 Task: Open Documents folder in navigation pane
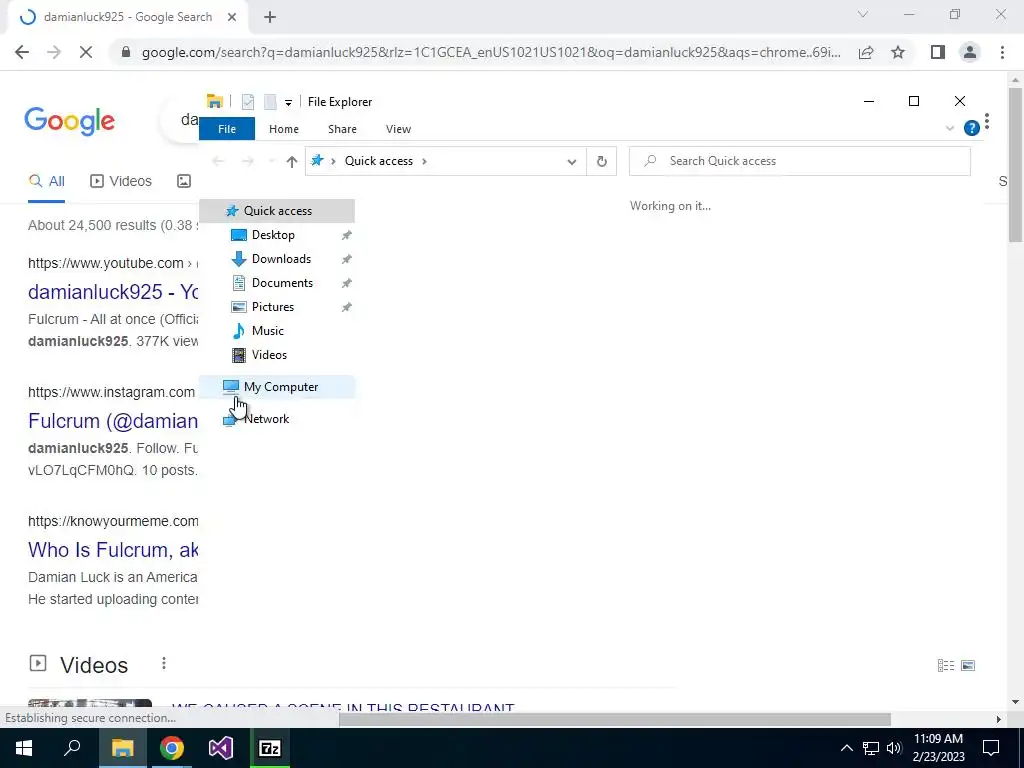tap(282, 283)
